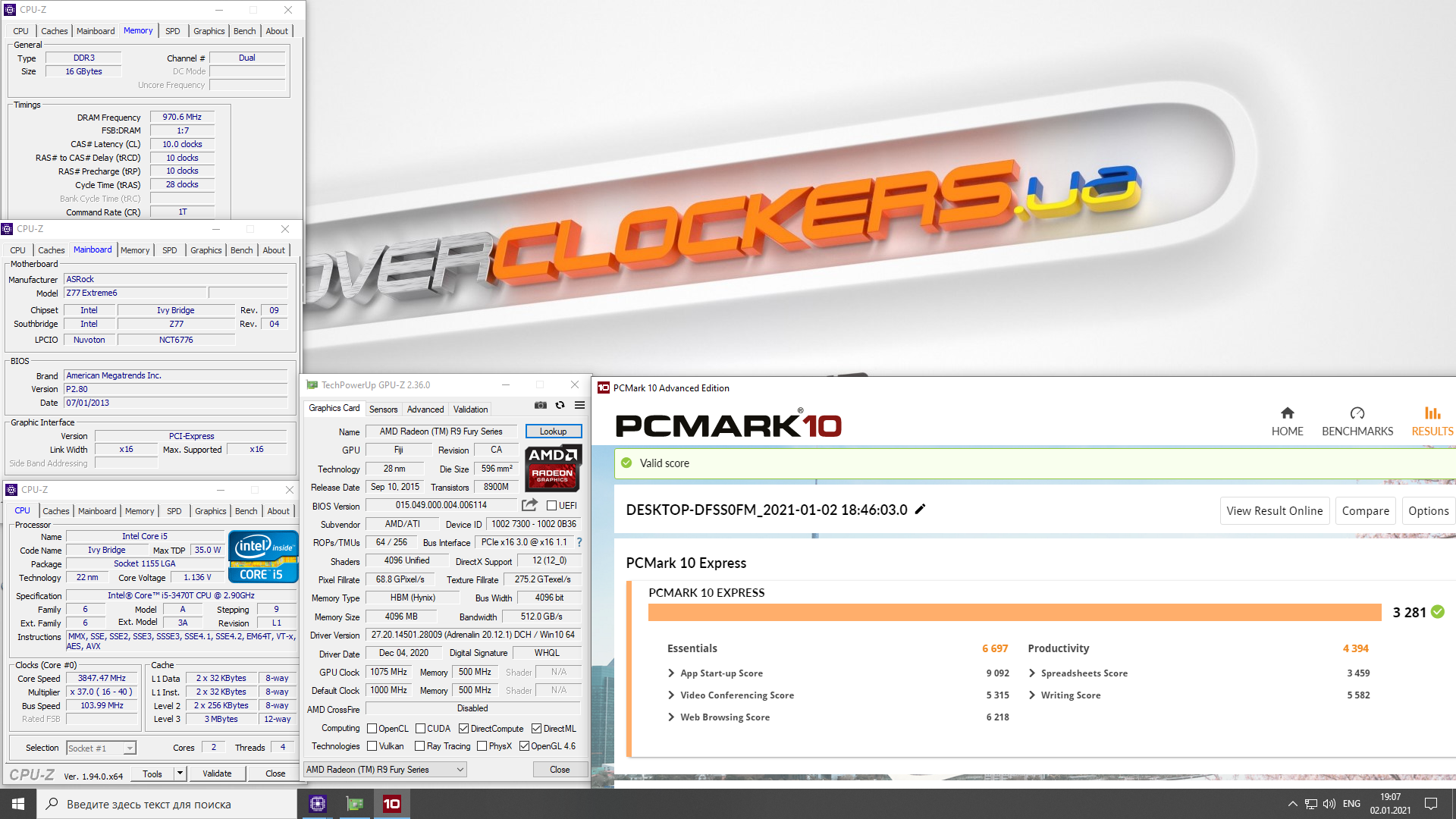Click the PCMark 10 taskbar icon

click(392, 804)
